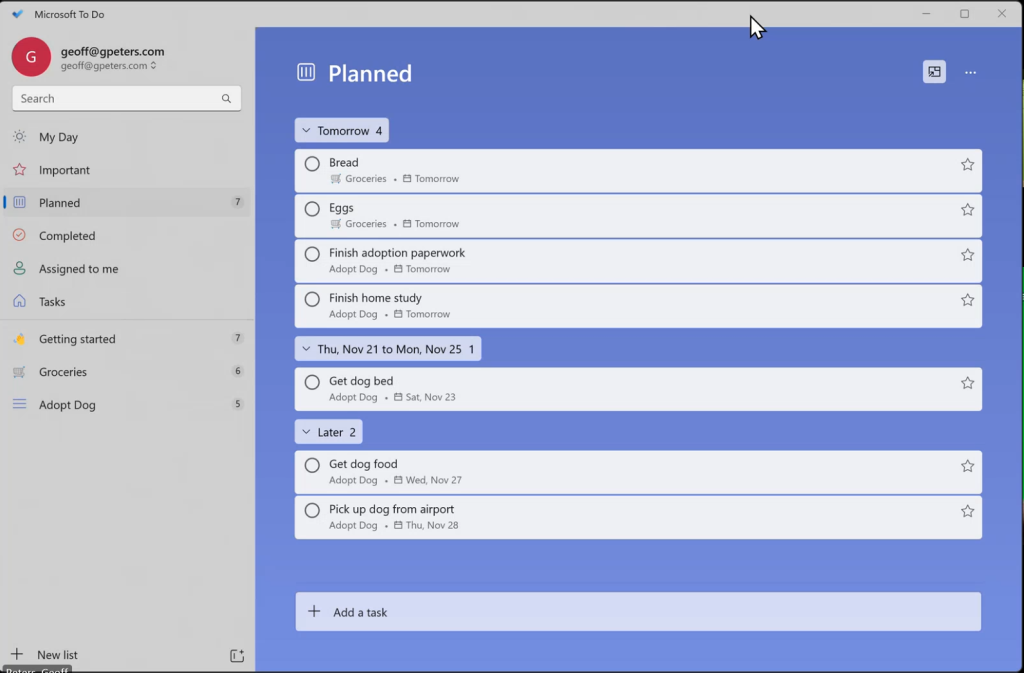This screenshot has height=673, width=1024.
Task: Click the red G account avatar
Action: point(31,57)
